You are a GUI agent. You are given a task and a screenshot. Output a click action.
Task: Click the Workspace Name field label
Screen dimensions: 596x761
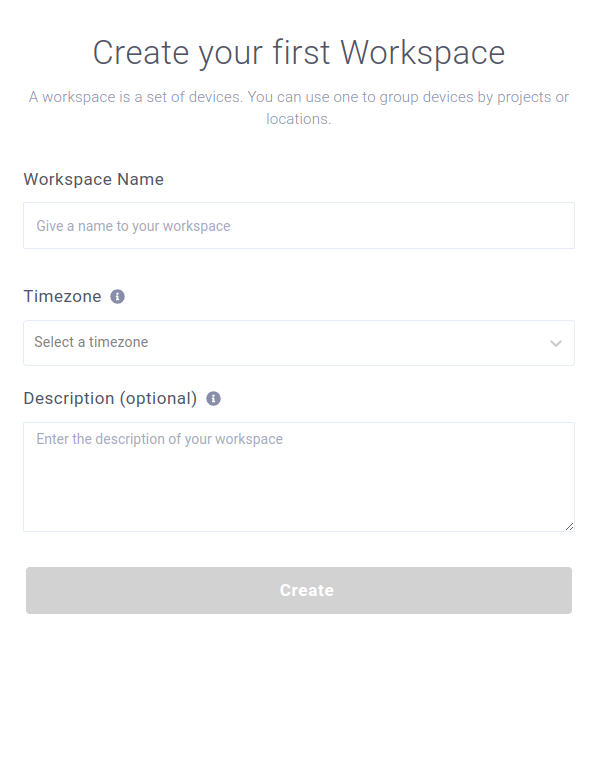click(94, 179)
